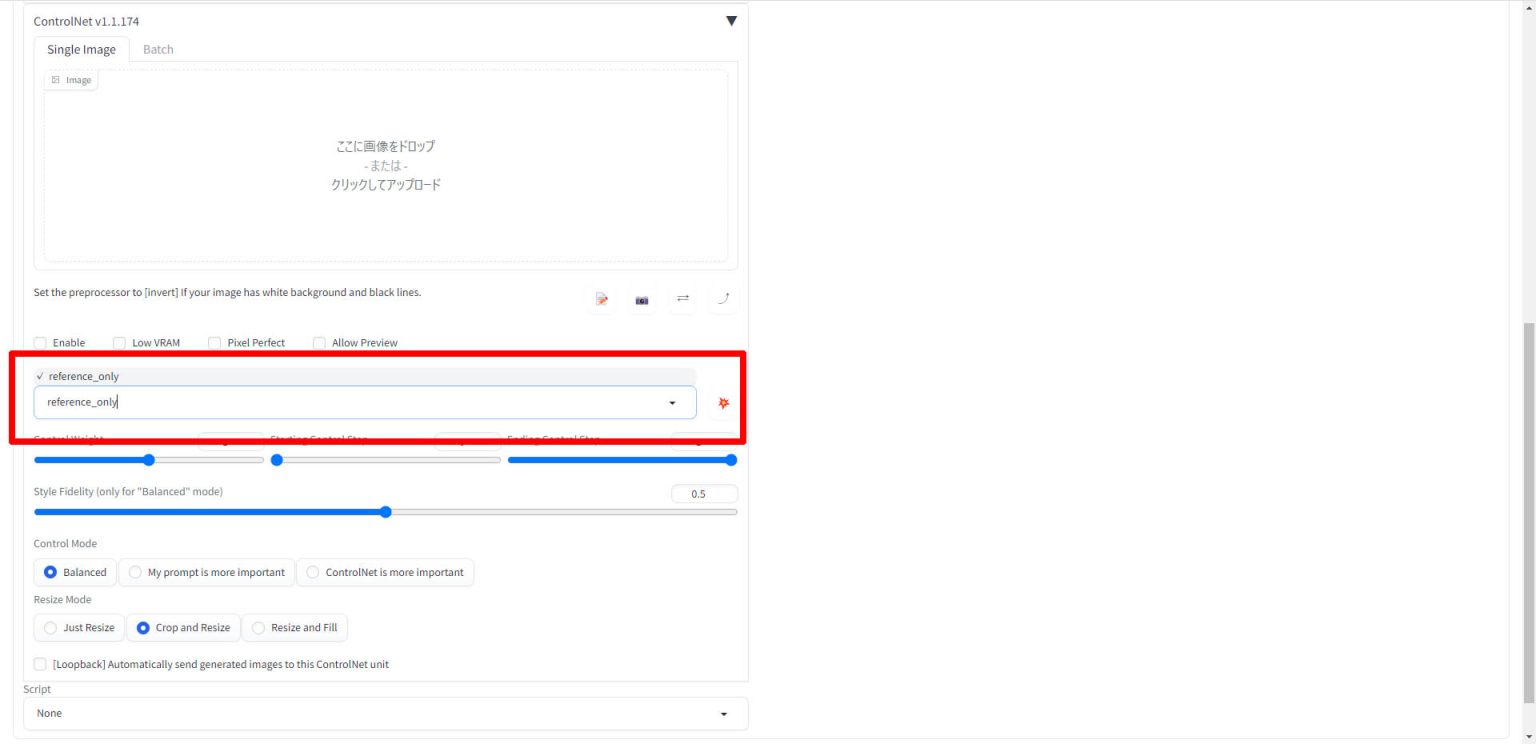
Task: Click the notepad-and-pencil new canvas icon
Action: 602,299
